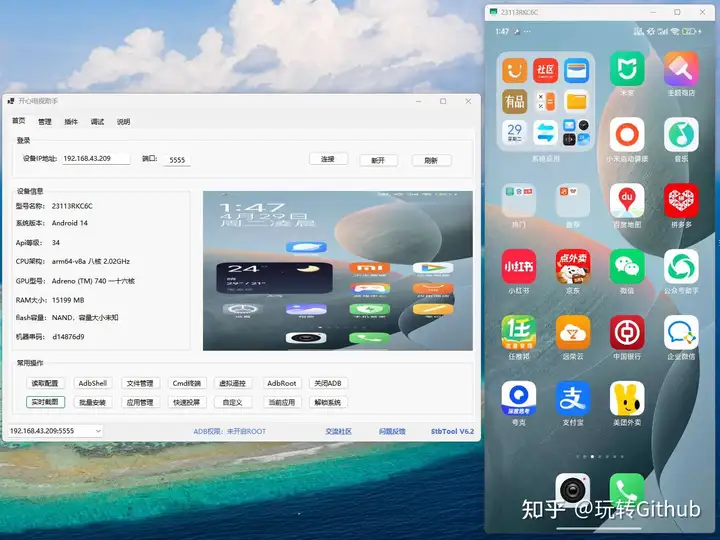Click the 连接 connect button

pos(327,159)
